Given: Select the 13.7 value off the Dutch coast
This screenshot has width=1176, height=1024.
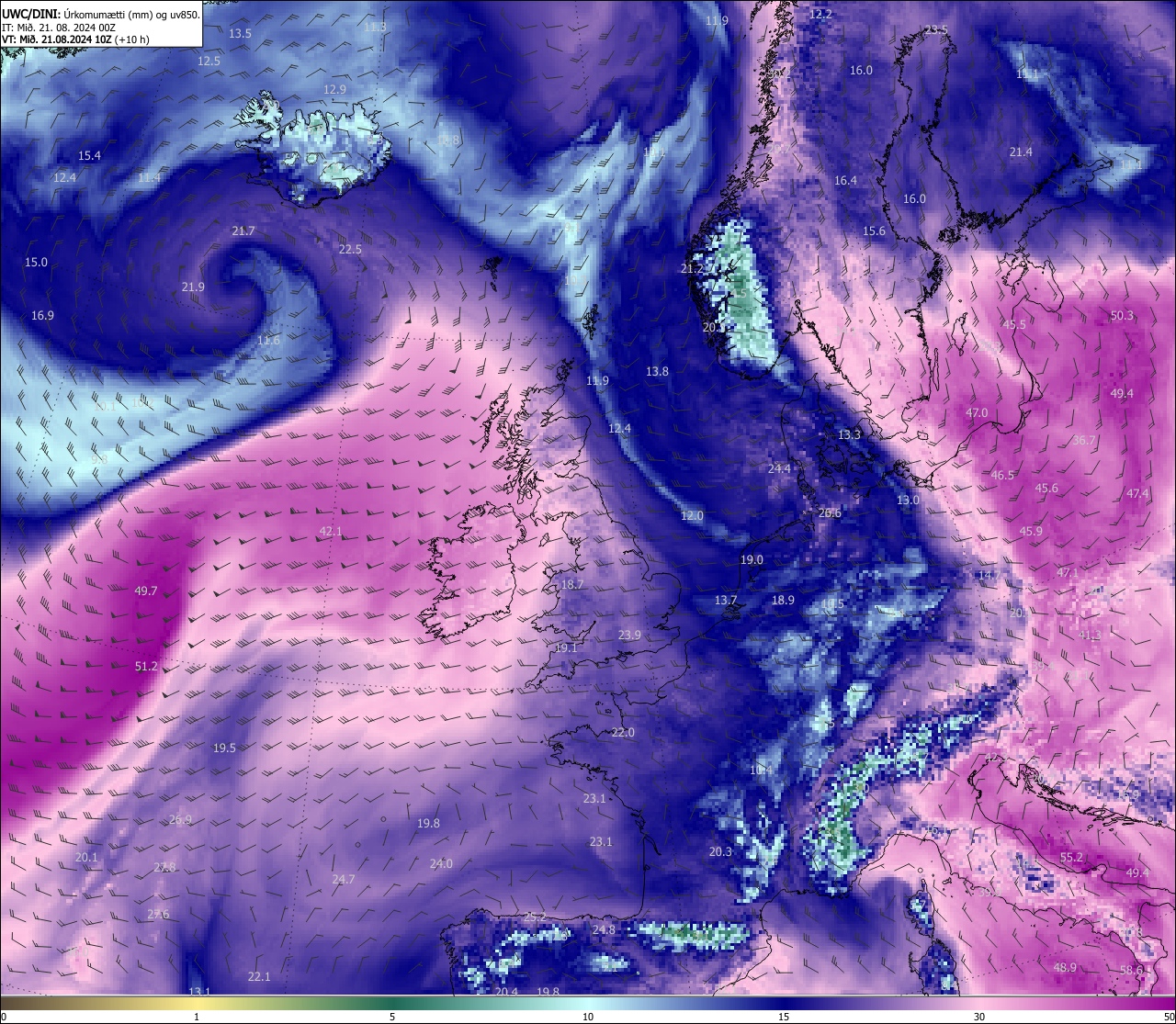Looking at the screenshot, I should click(726, 600).
